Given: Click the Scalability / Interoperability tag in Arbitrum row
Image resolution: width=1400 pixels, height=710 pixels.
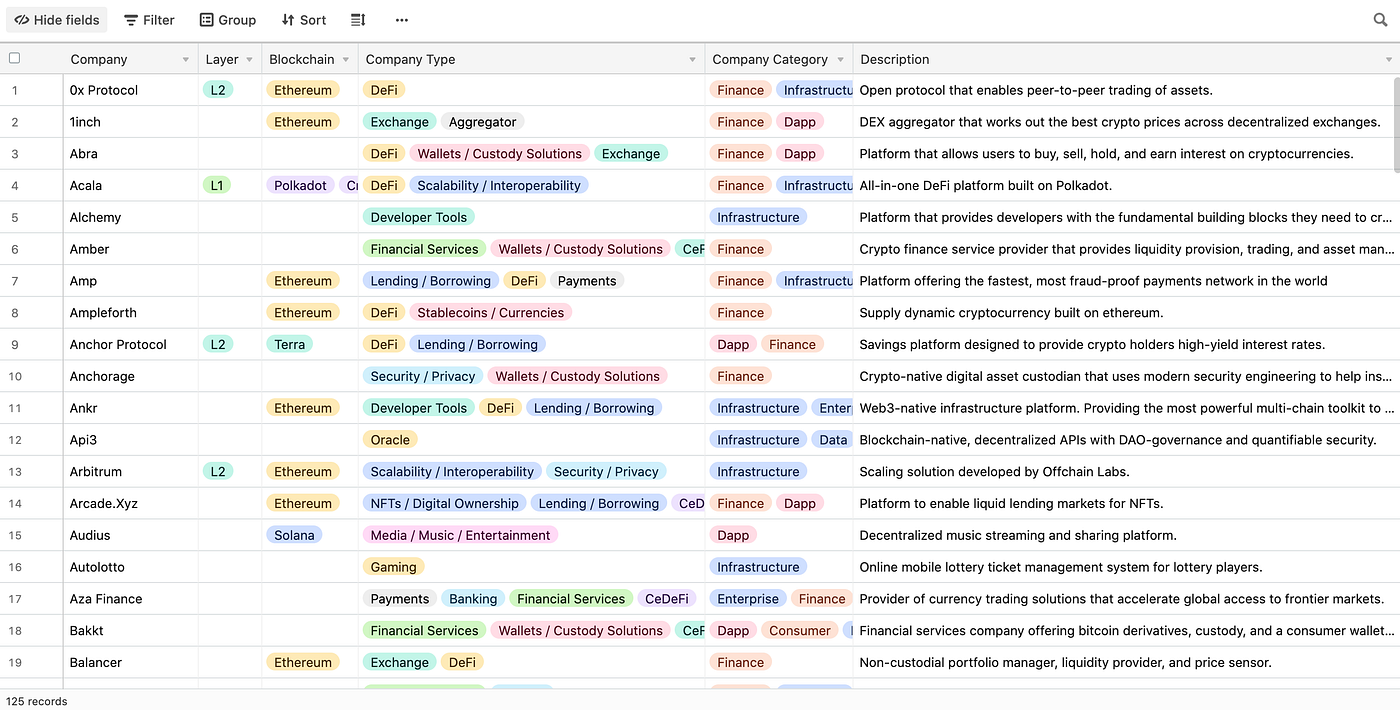Looking at the screenshot, I should (x=452, y=472).
